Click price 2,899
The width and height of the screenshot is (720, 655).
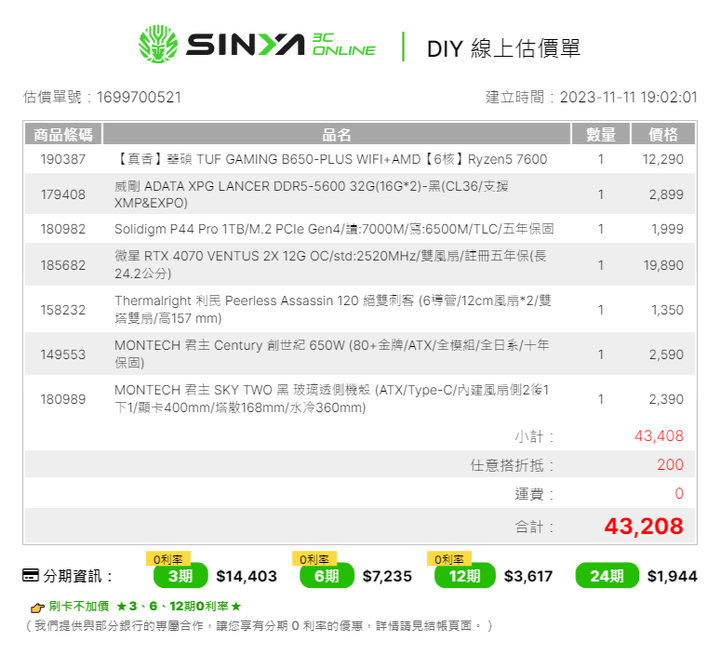(666, 194)
